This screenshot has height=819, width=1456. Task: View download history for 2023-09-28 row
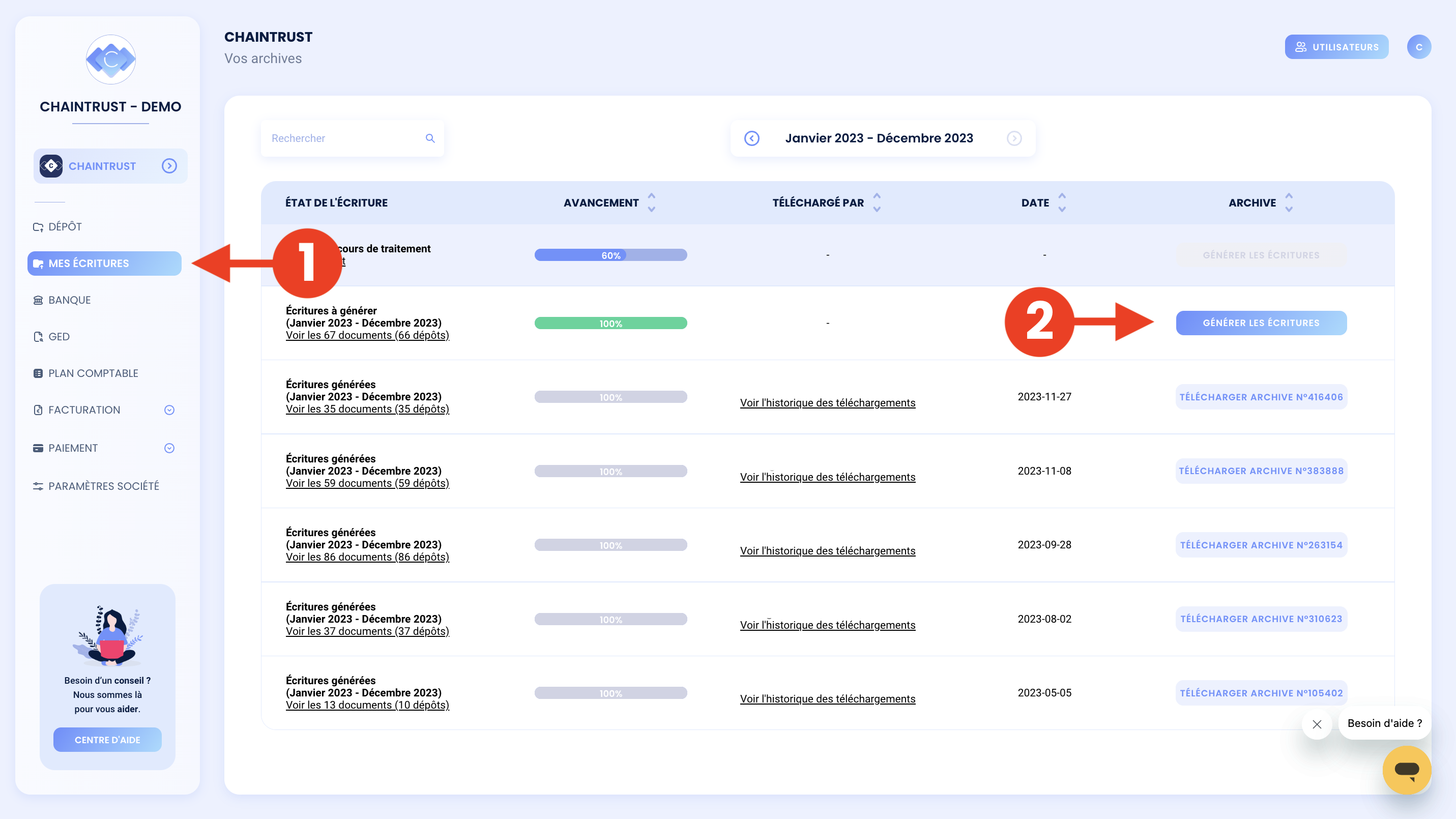coord(828,551)
